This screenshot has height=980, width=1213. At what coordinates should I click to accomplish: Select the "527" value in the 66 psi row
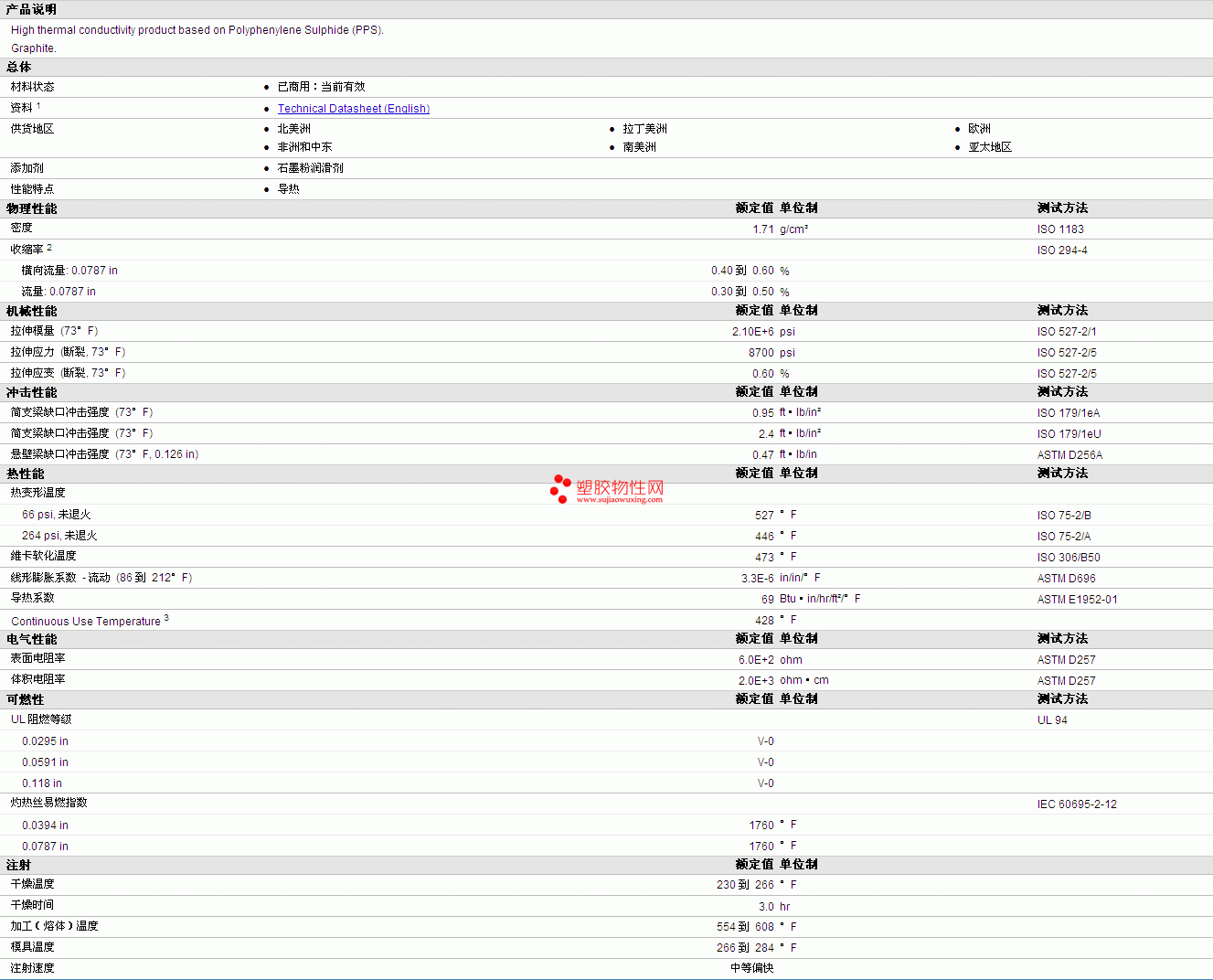(x=764, y=516)
